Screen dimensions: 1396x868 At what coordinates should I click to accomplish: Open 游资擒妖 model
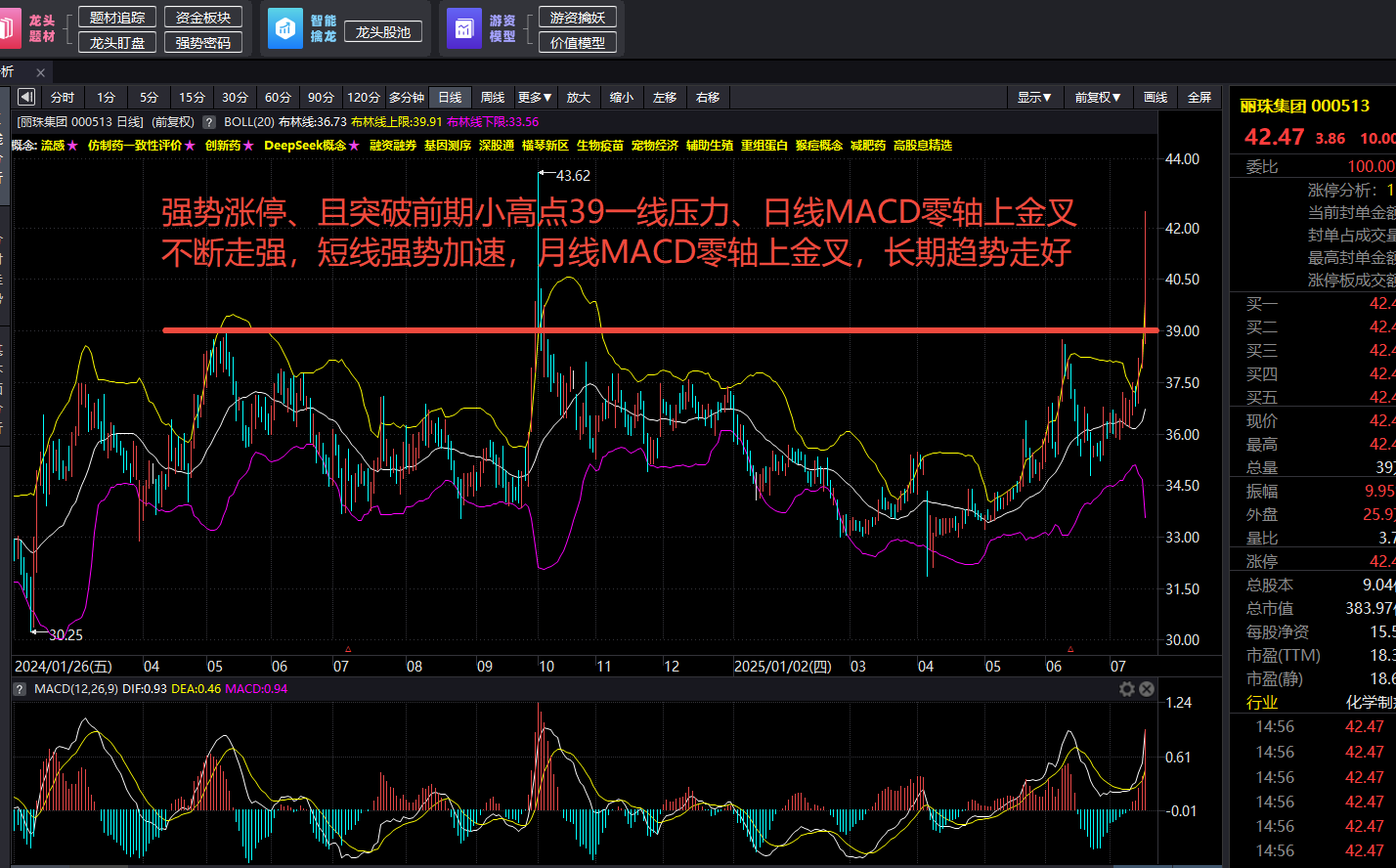(x=578, y=18)
